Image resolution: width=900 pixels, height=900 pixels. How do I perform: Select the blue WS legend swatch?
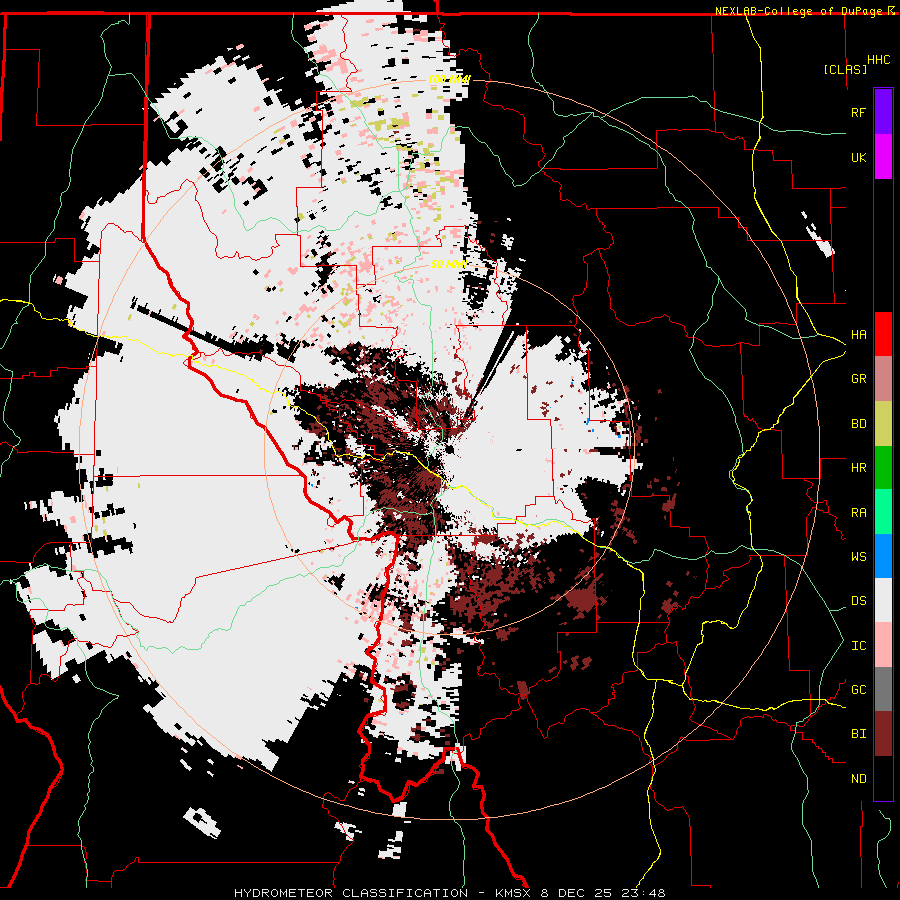click(883, 556)
